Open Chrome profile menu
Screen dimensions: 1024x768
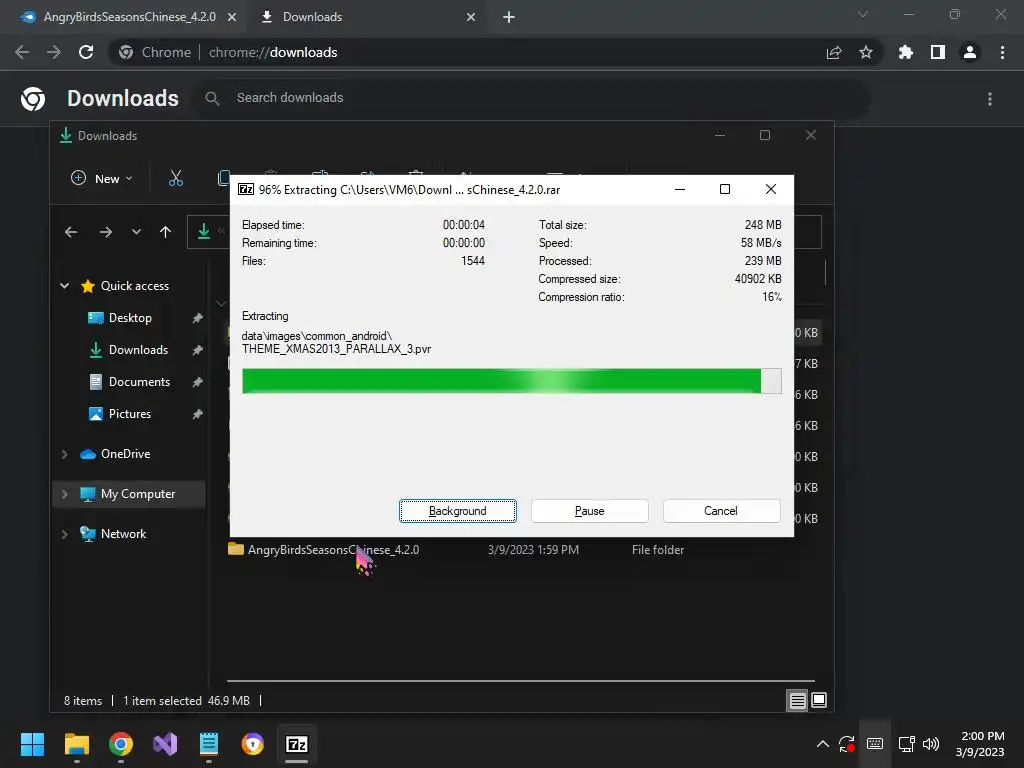tap(970, 52)
